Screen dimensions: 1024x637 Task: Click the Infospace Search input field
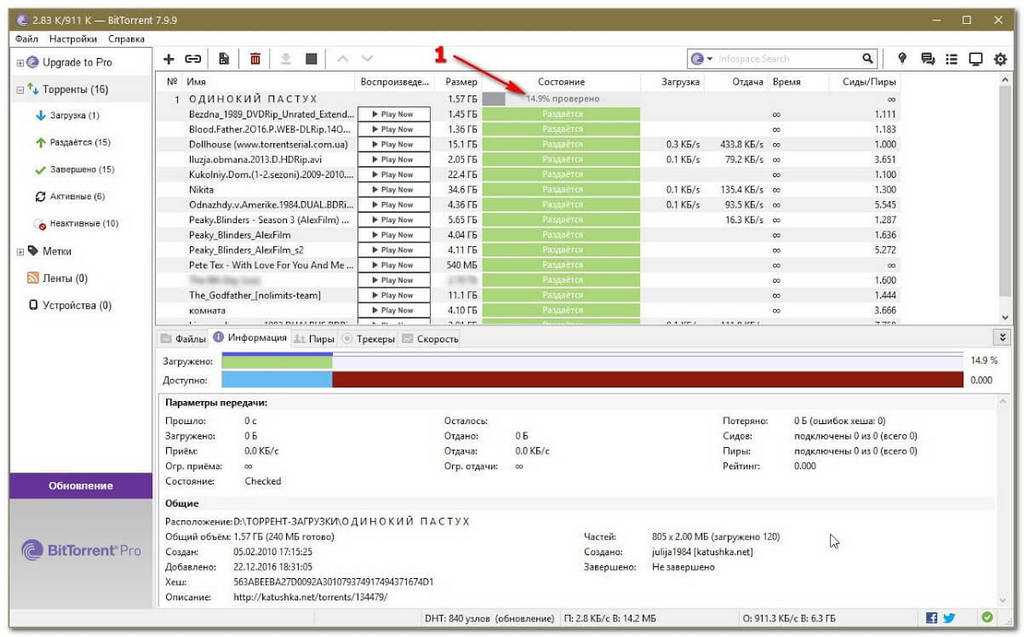tap(785, 59)
